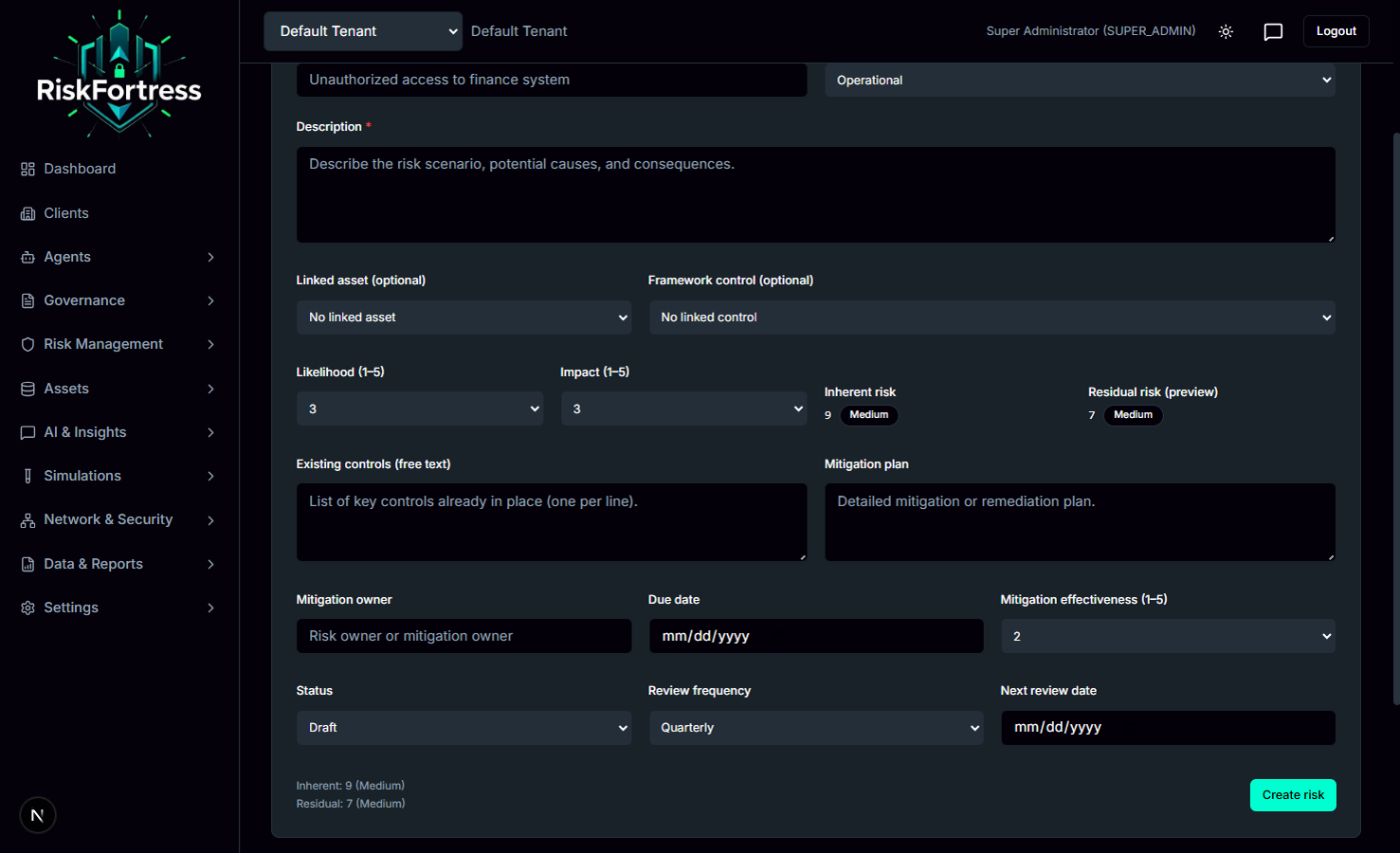Viewport: 1400px width, 853px height.
Task: Open Assets using its sidebar icon
Action: click(27, 389)
